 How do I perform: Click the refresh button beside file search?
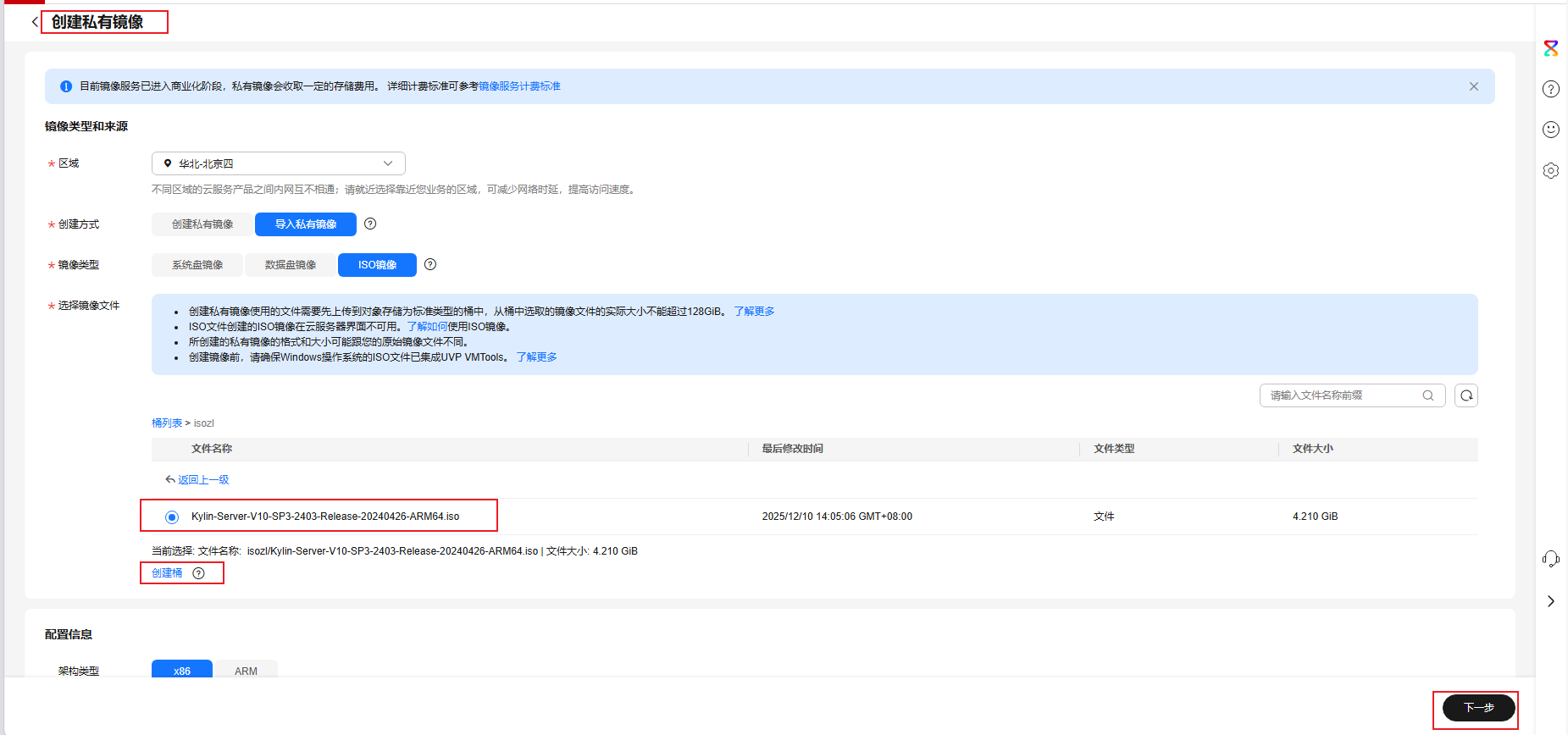click(1465, 395)
